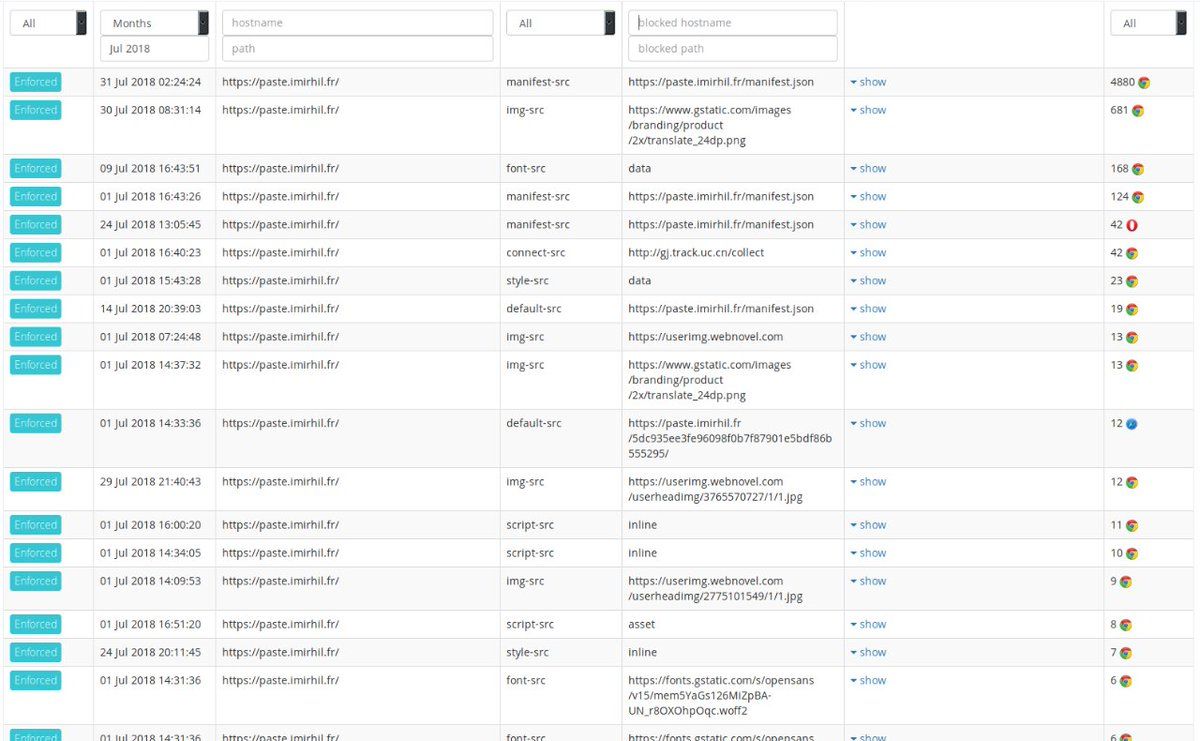
Task: Click the hostname filter field
Action: 357,23
